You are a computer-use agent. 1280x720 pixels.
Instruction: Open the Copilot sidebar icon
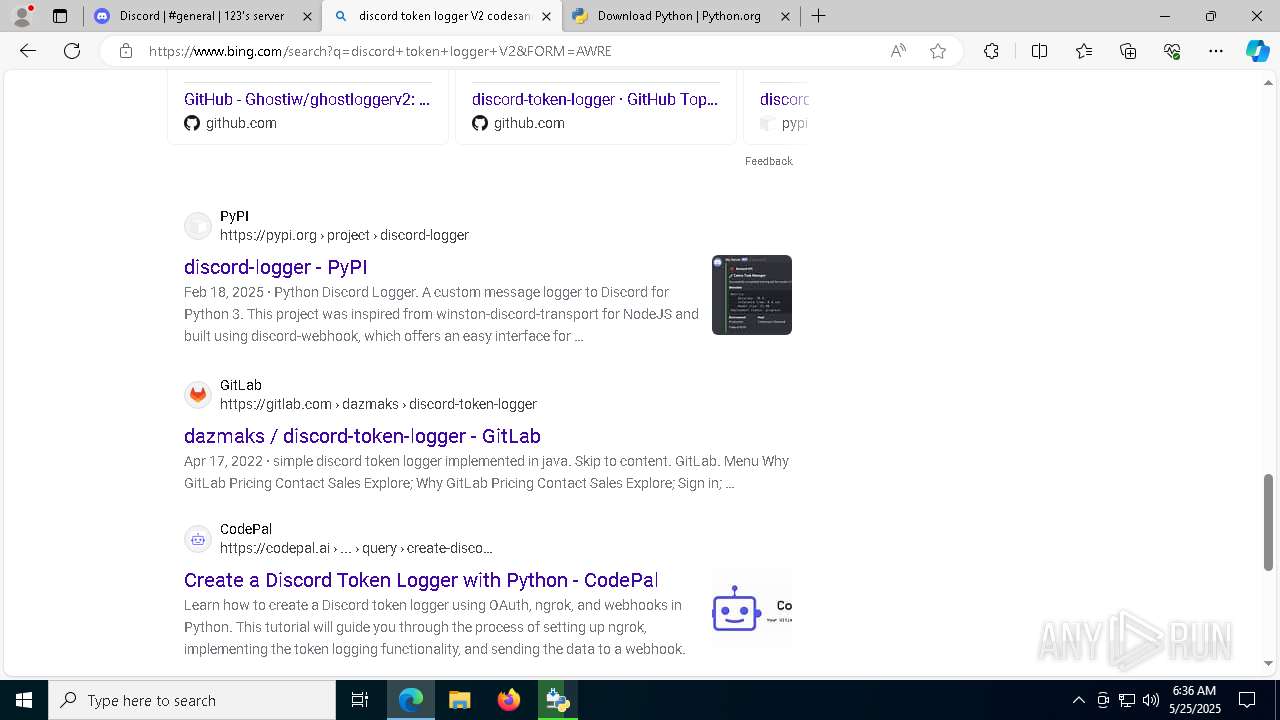pos(1257,51)
